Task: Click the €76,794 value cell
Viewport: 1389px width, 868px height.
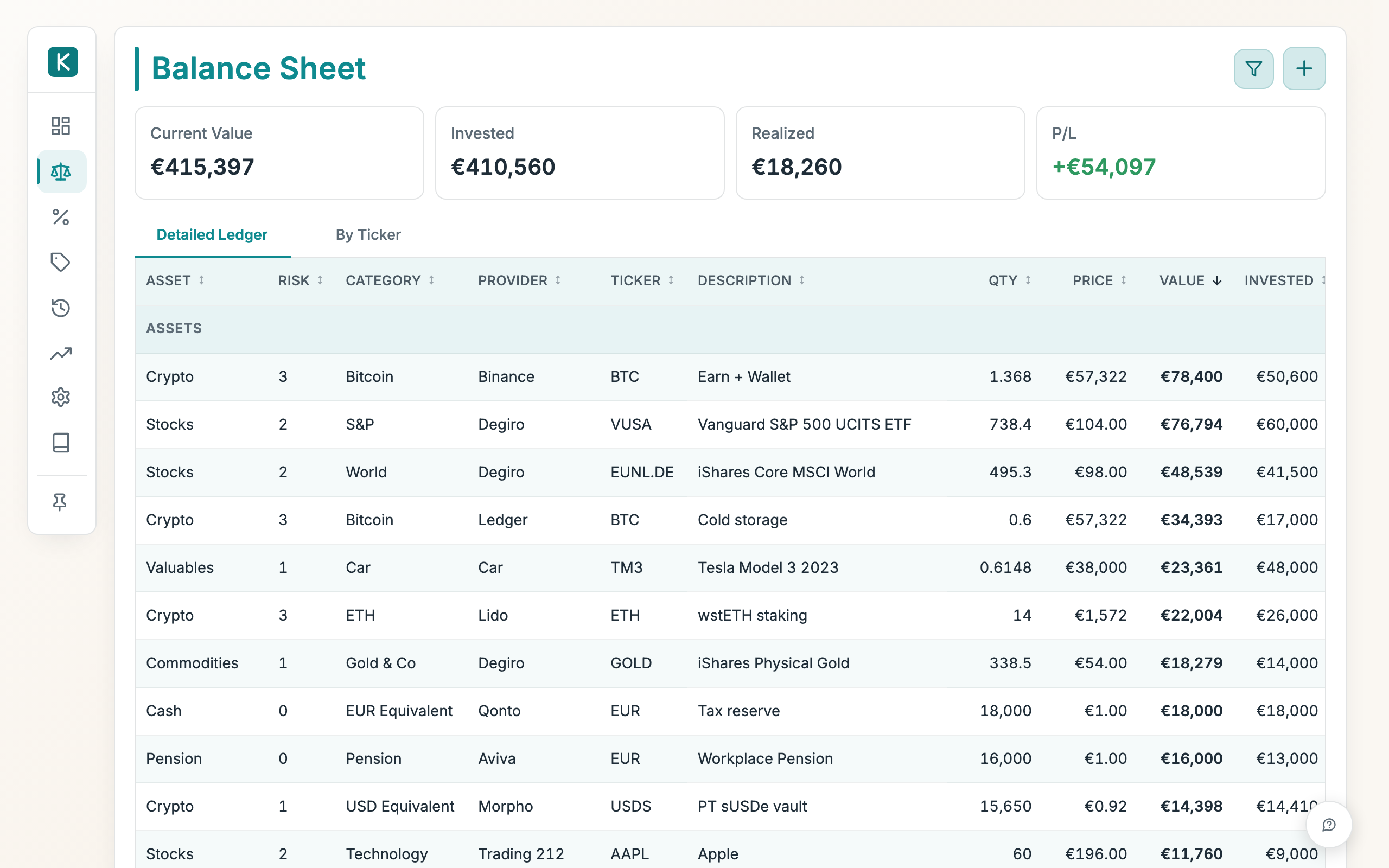Action: (1192, 424)
